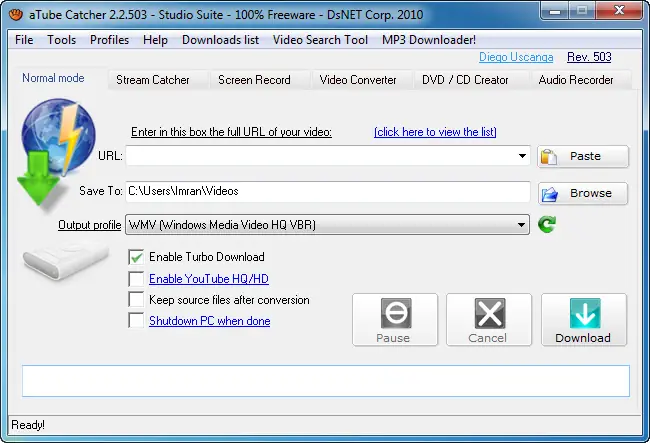The image size is (650, 443).
Task: Check Keep source files after conversion
Action: pos(136,300)
